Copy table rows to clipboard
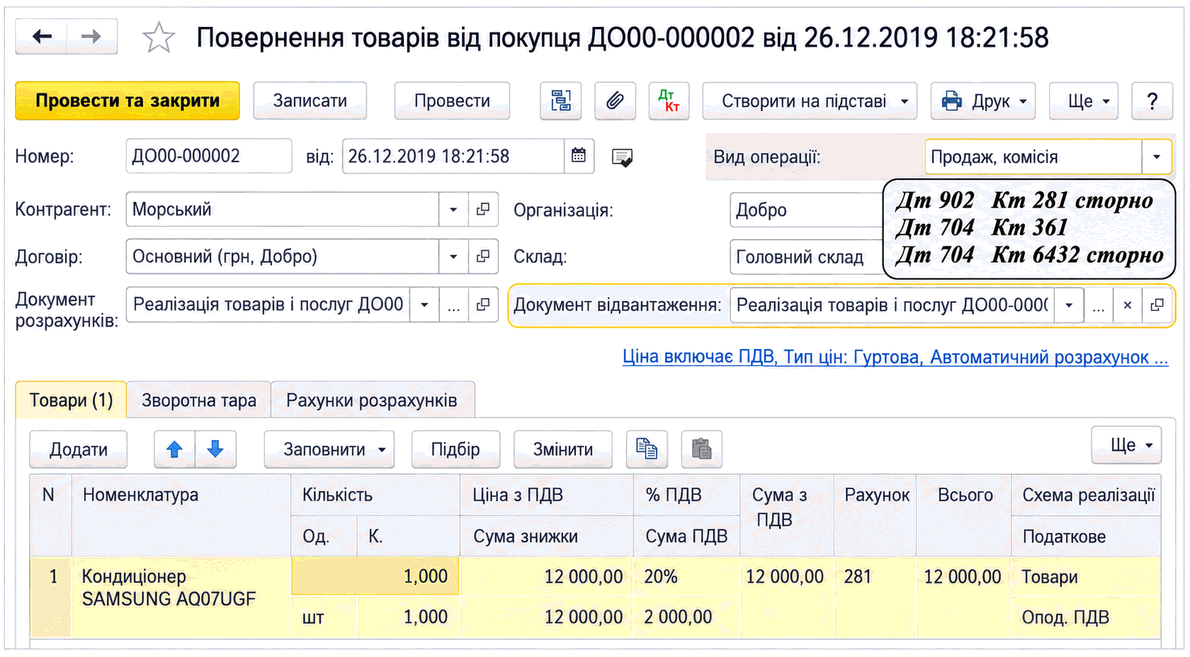The image size is (1190, 657). (647, 449)
